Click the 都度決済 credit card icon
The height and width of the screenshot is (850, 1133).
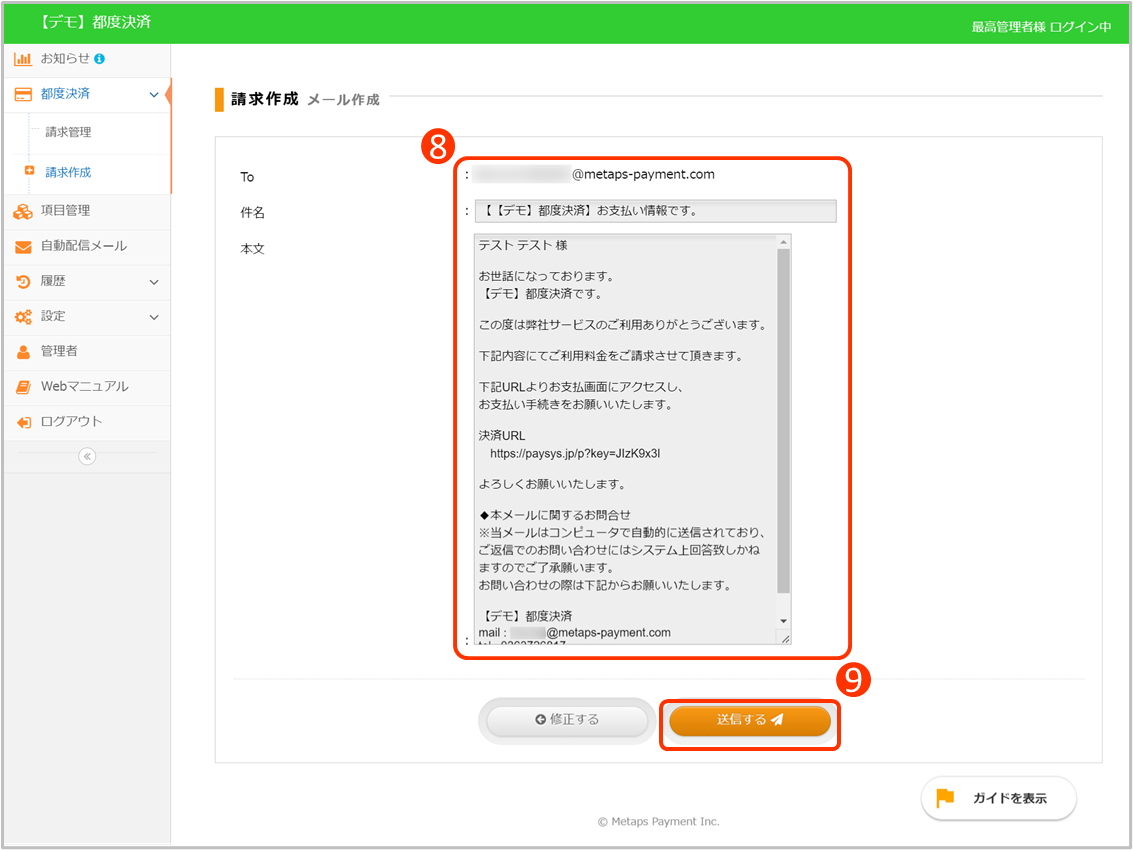pos(23,94)
